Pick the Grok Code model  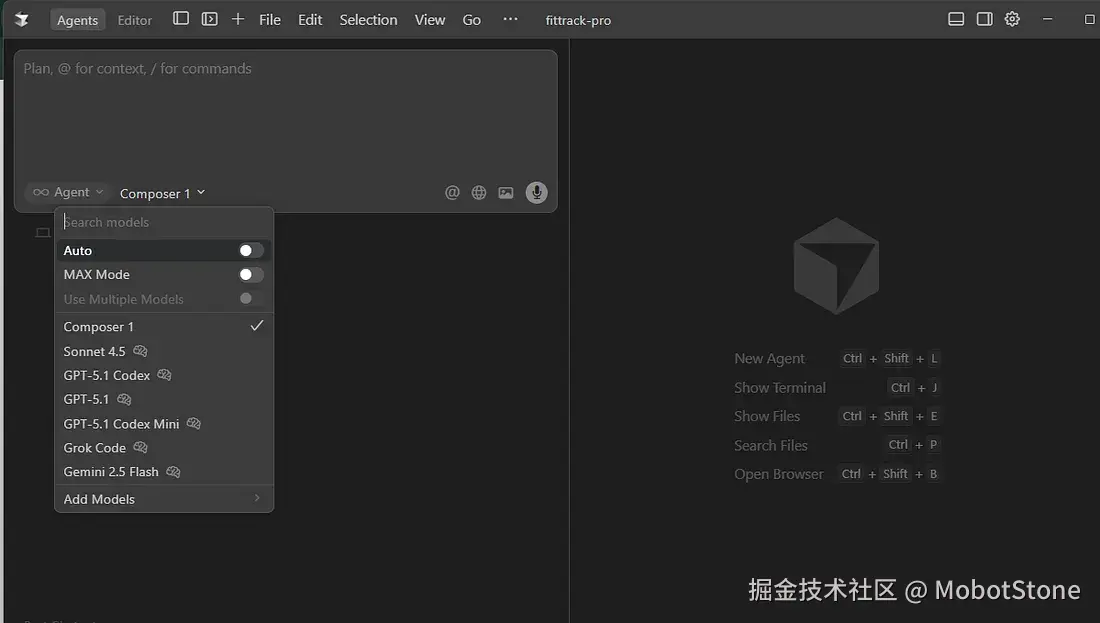pos(164,448)
